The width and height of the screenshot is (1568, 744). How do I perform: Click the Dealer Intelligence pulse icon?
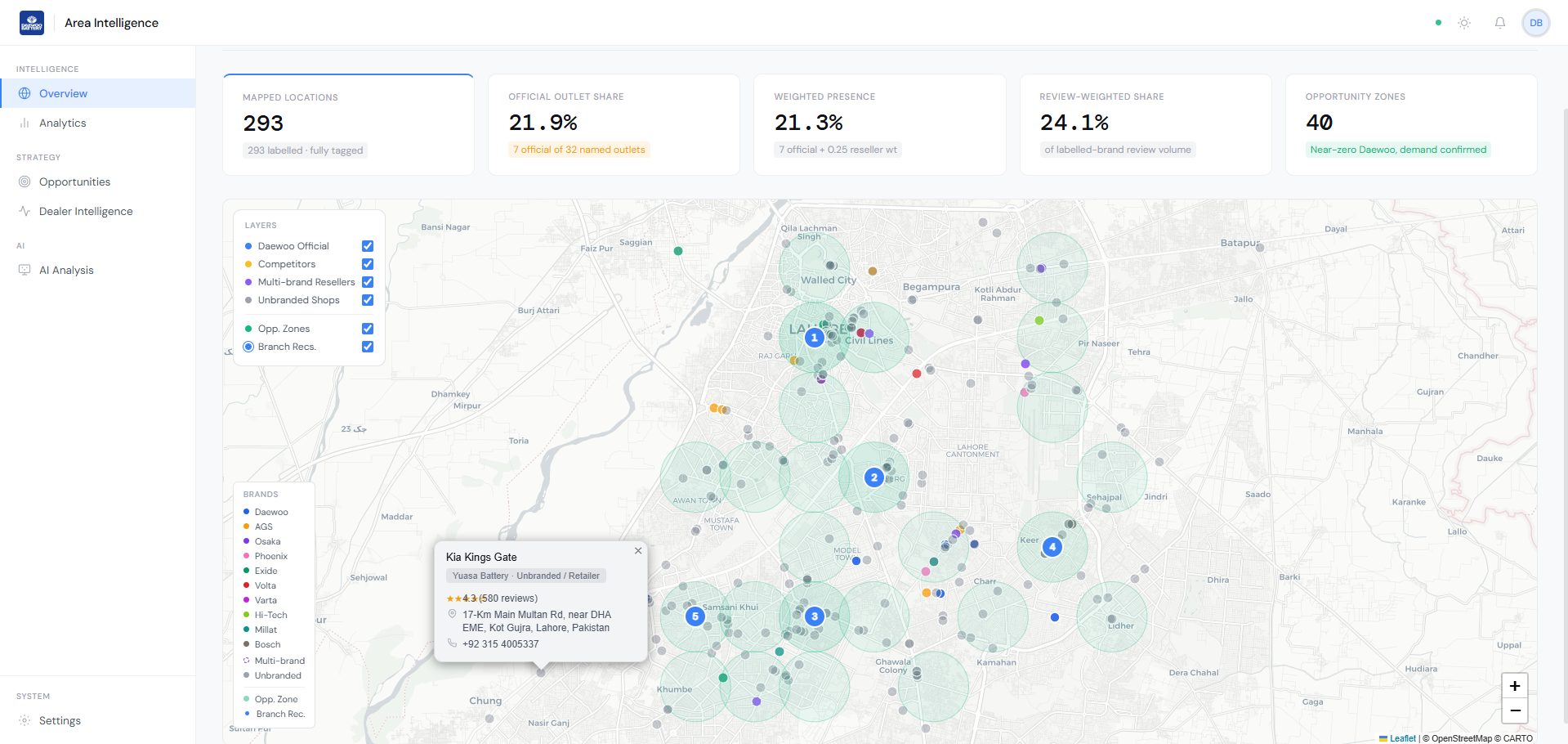25,211
